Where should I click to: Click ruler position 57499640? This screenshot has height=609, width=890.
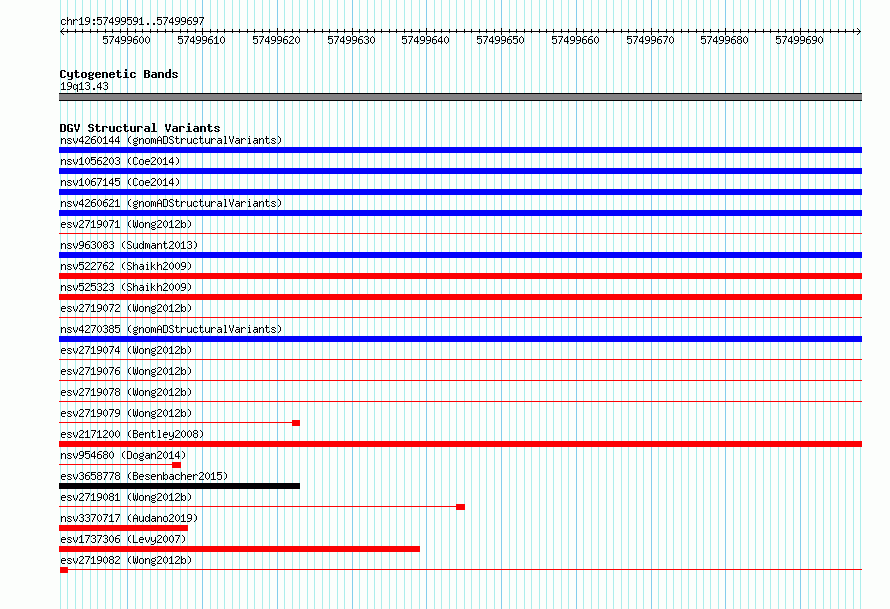coord(426,40)
